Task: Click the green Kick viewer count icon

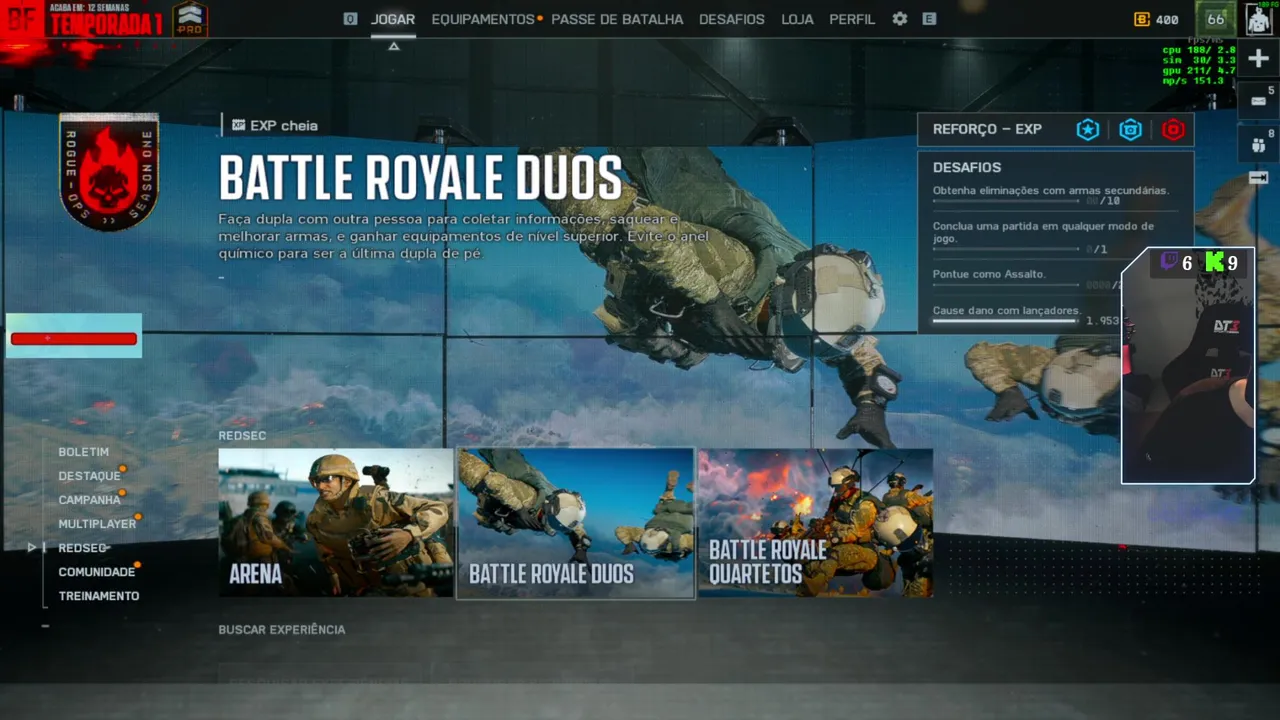Action: point(1214,263)
